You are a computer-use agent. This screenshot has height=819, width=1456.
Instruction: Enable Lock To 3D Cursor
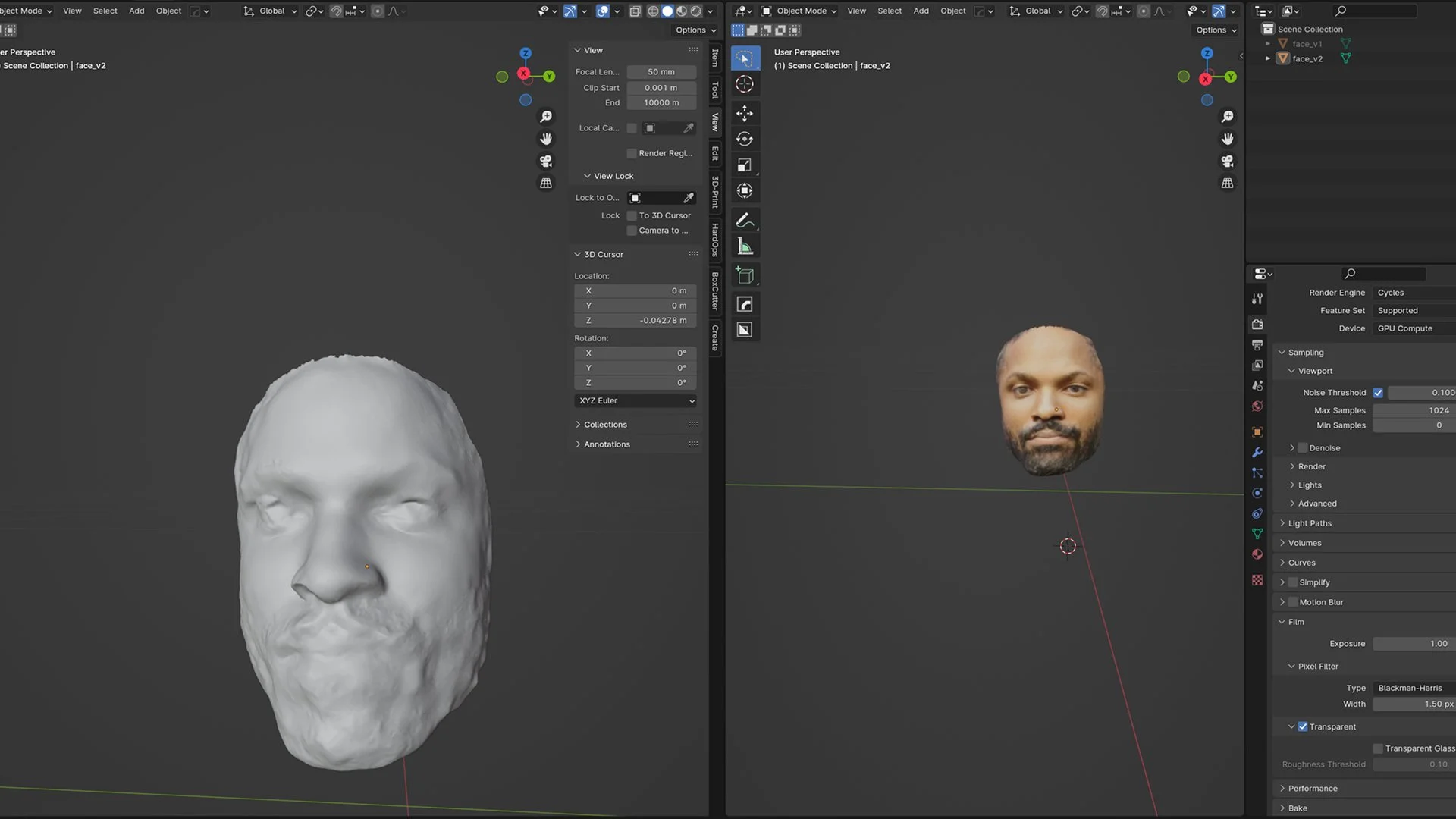click(x=632, y=216)
